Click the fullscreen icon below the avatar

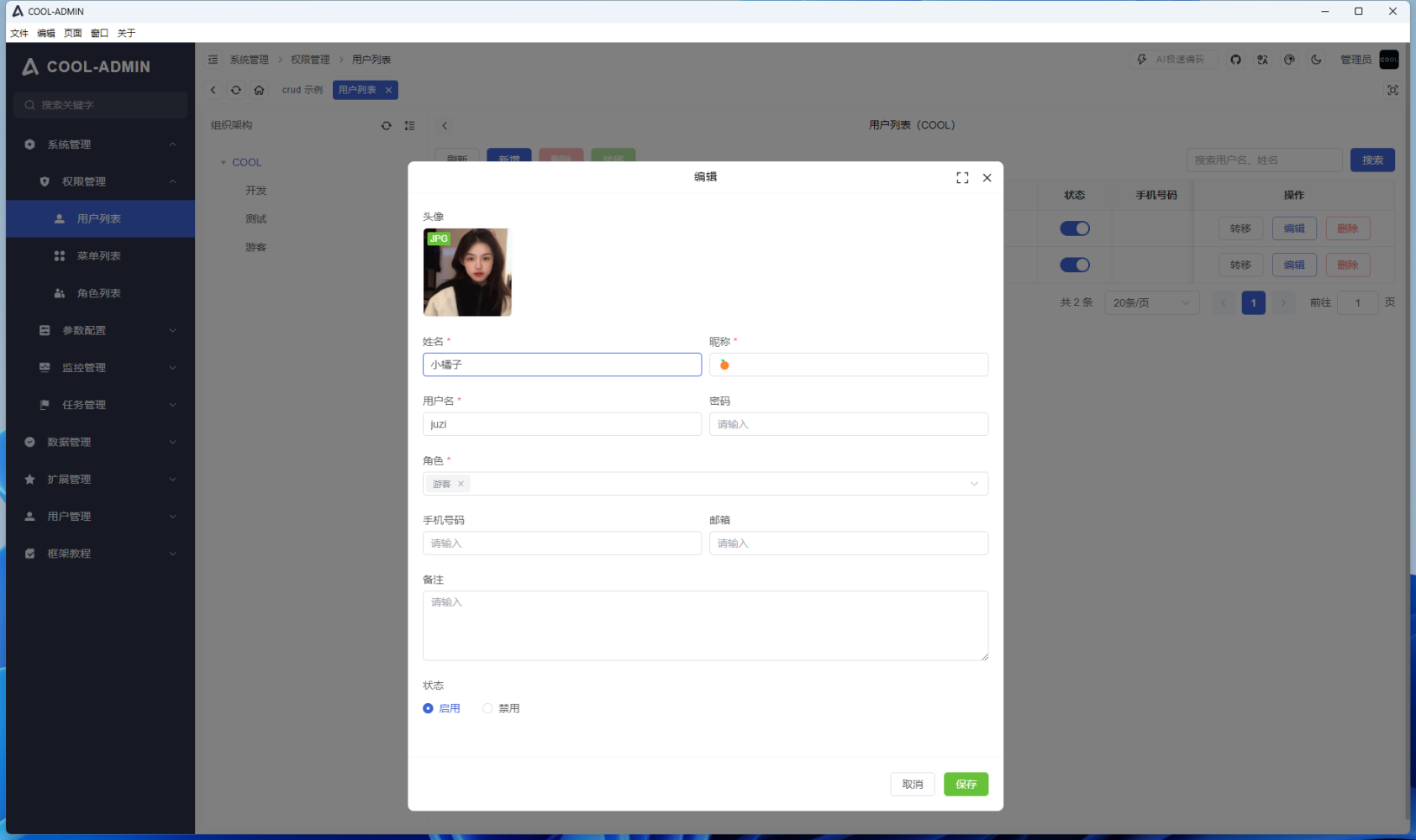tap(1392, 90)
